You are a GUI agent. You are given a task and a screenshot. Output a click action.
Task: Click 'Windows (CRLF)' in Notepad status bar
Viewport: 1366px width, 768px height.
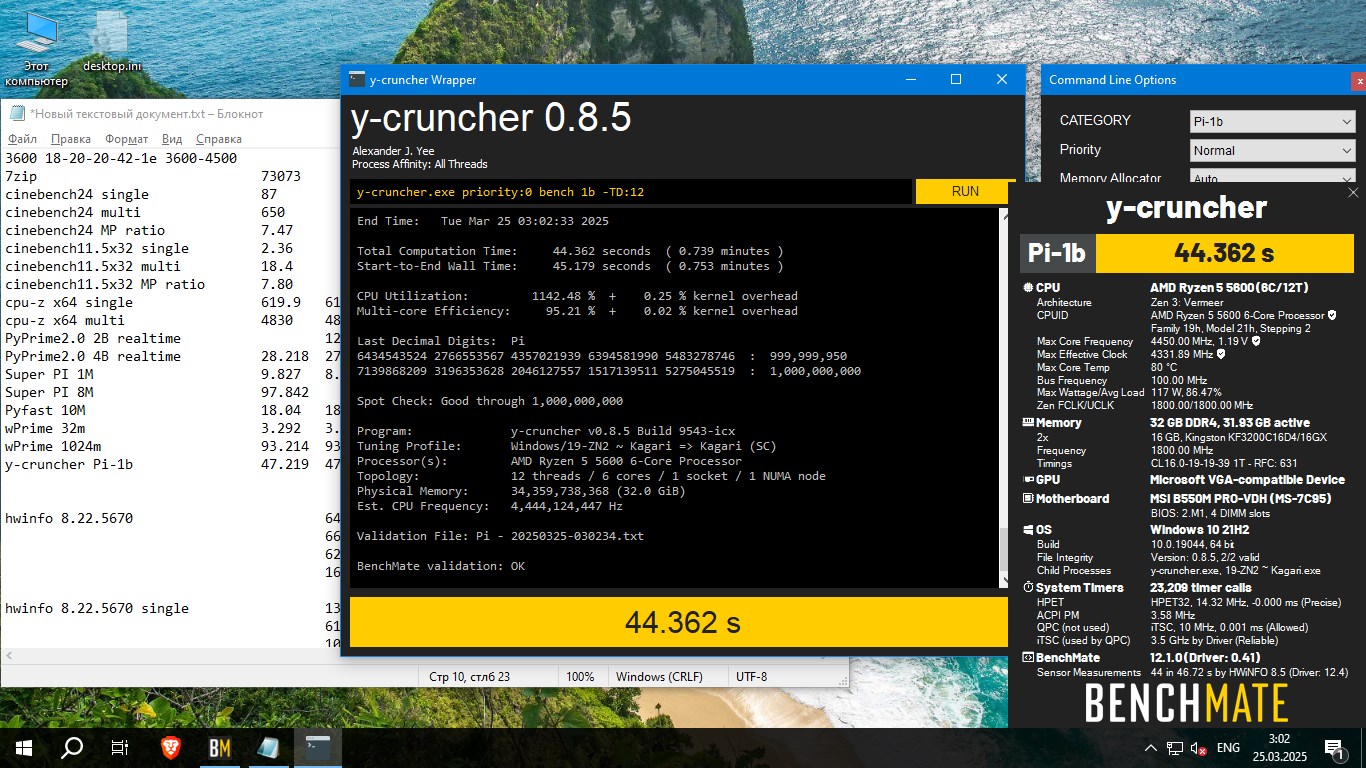(659, 676)
